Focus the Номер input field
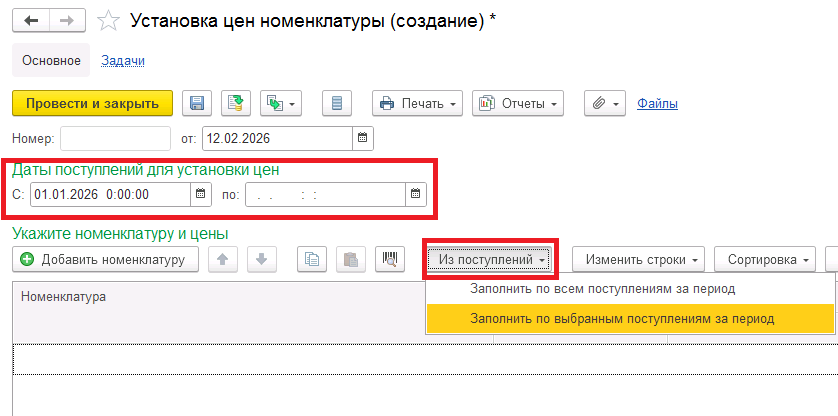This screenshot has width=838, height=416. [115, 139]
